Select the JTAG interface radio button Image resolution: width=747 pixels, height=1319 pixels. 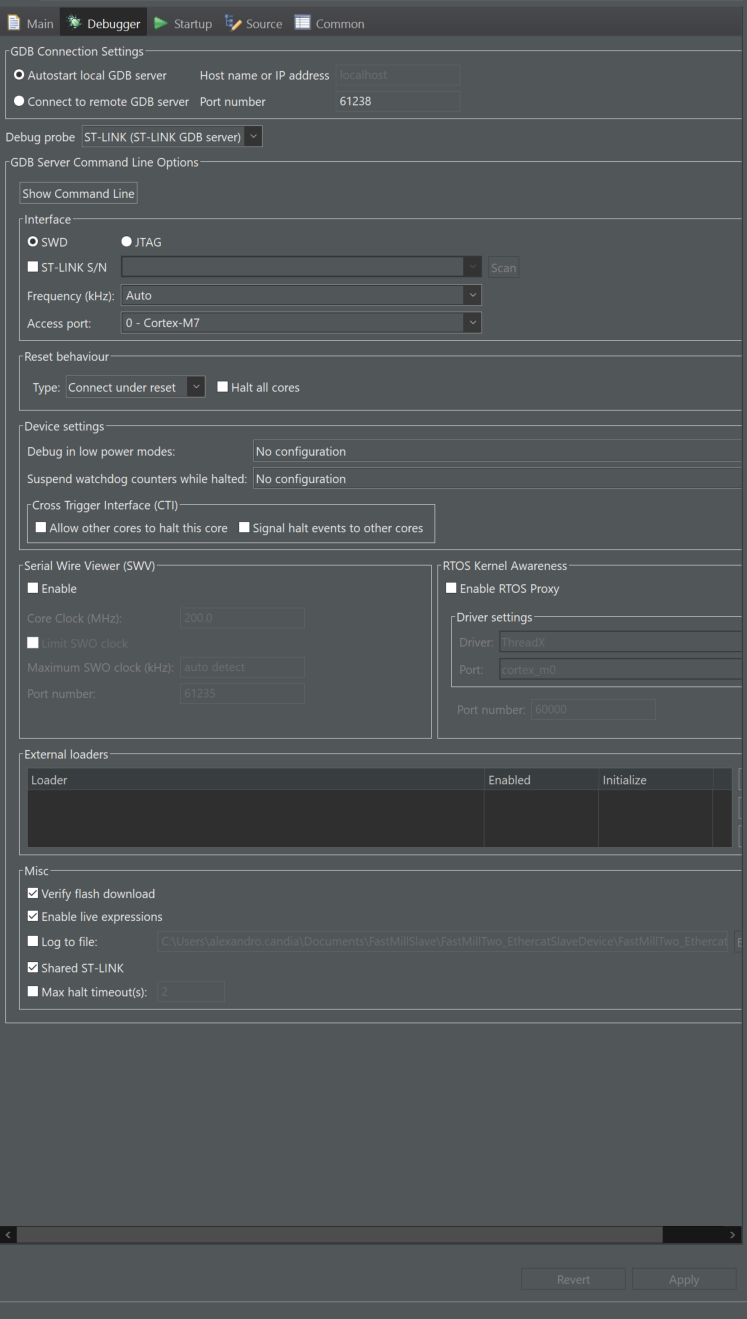click(x=126, y=241)
